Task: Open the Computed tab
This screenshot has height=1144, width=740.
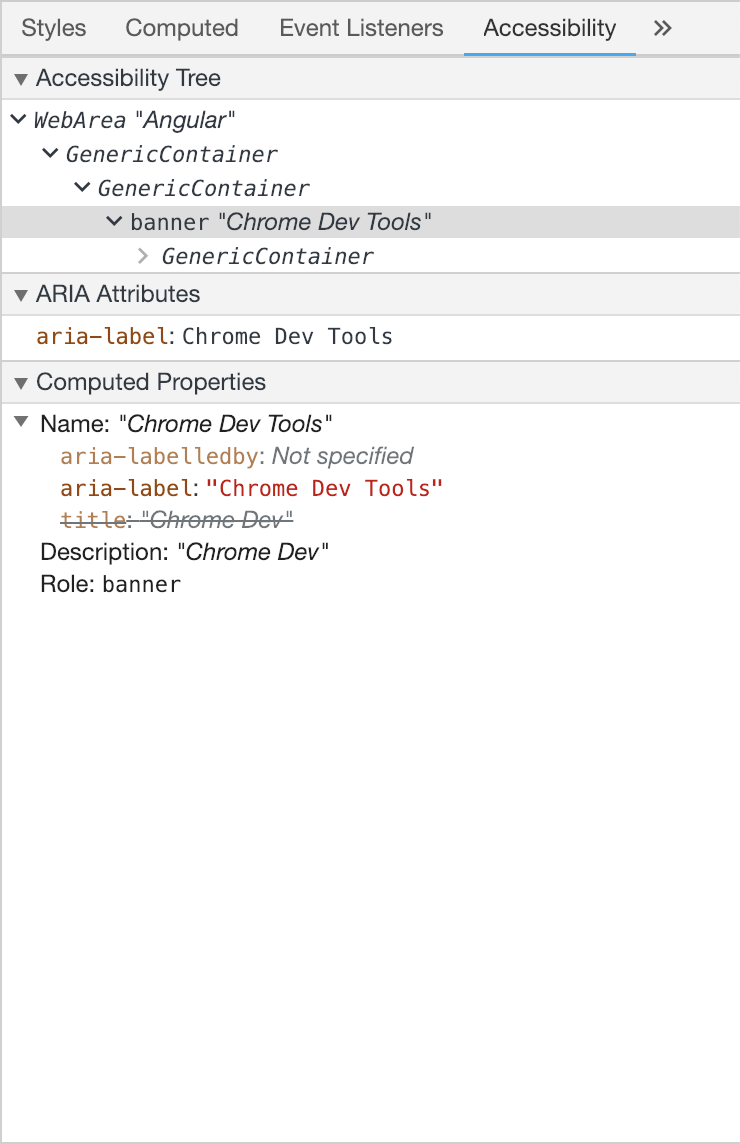Action: 182,28
